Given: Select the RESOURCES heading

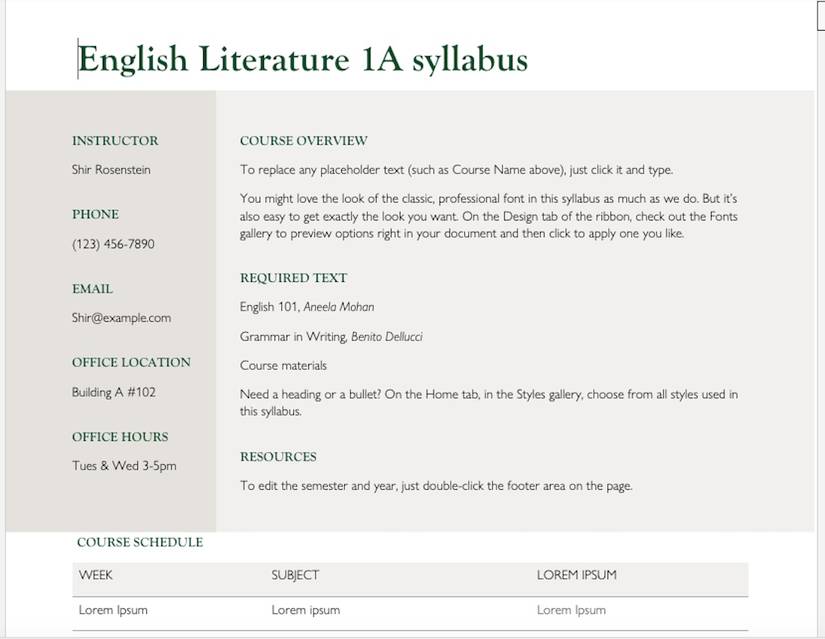Looking at the screenshot, I should coord(278,457).
